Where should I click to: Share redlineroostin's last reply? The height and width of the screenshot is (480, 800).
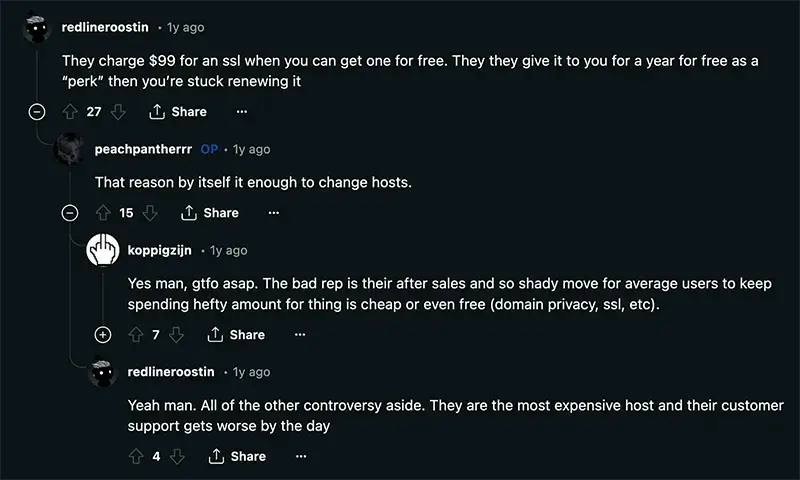[x=236, y=457]
